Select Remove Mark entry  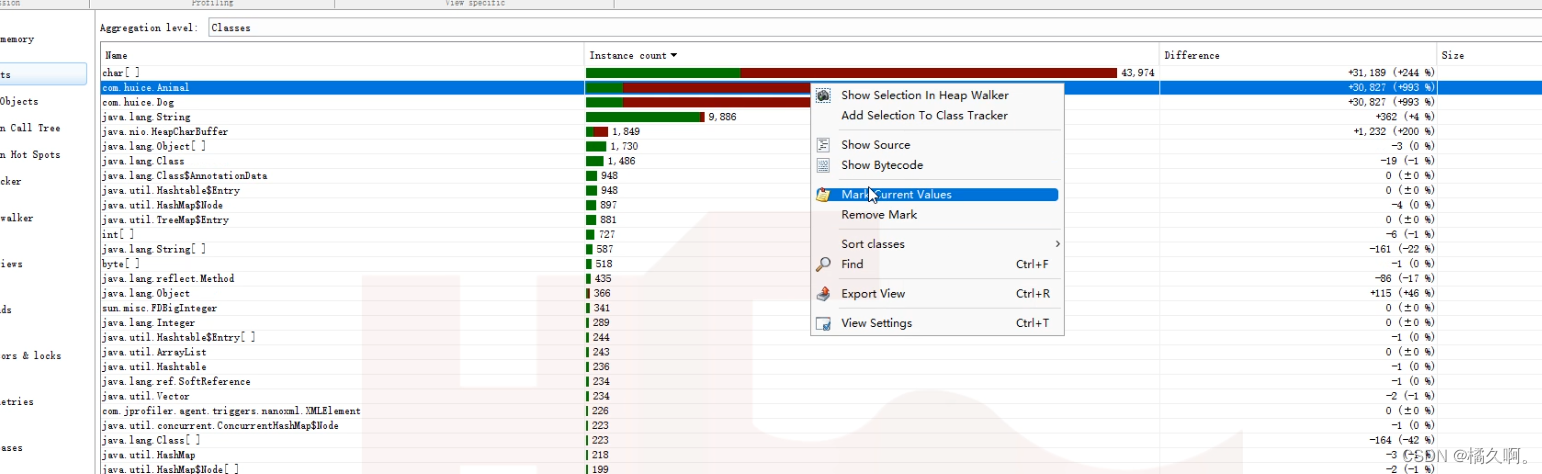[879, 215]
